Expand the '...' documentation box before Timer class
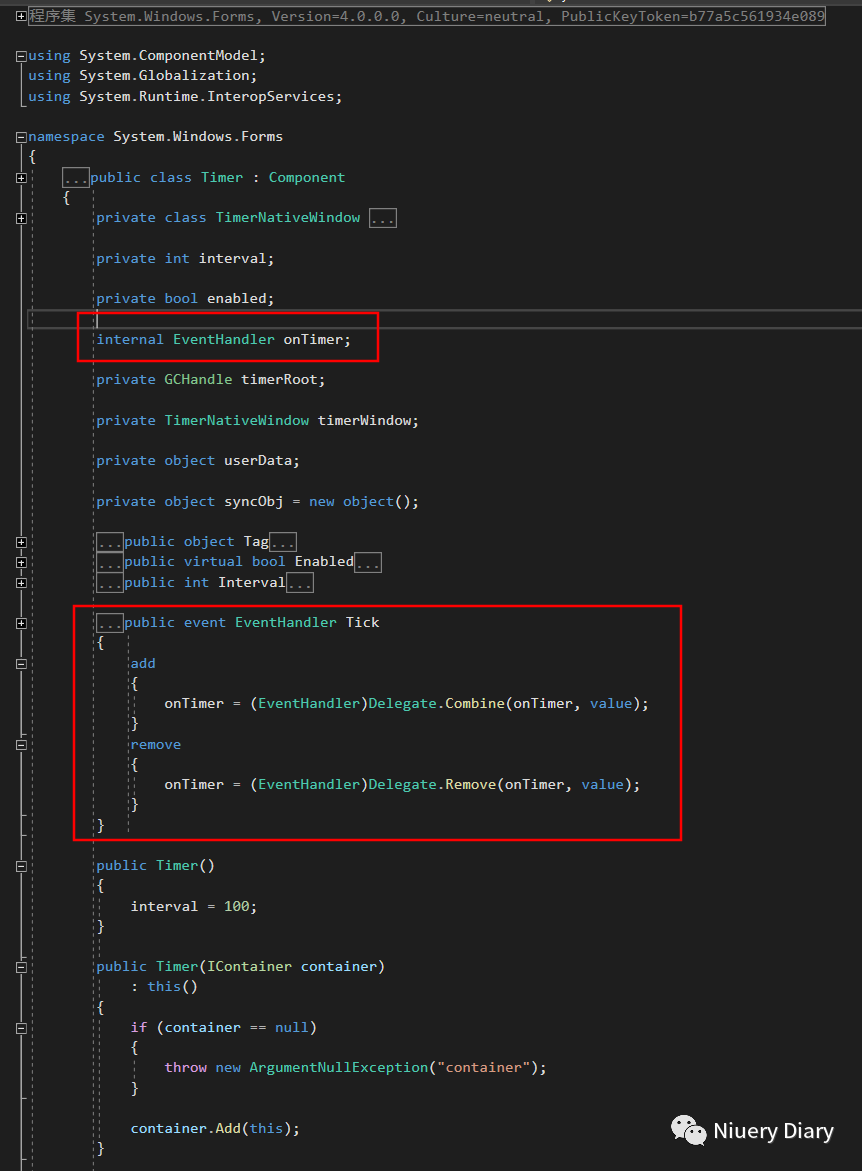 pos(76,176)
